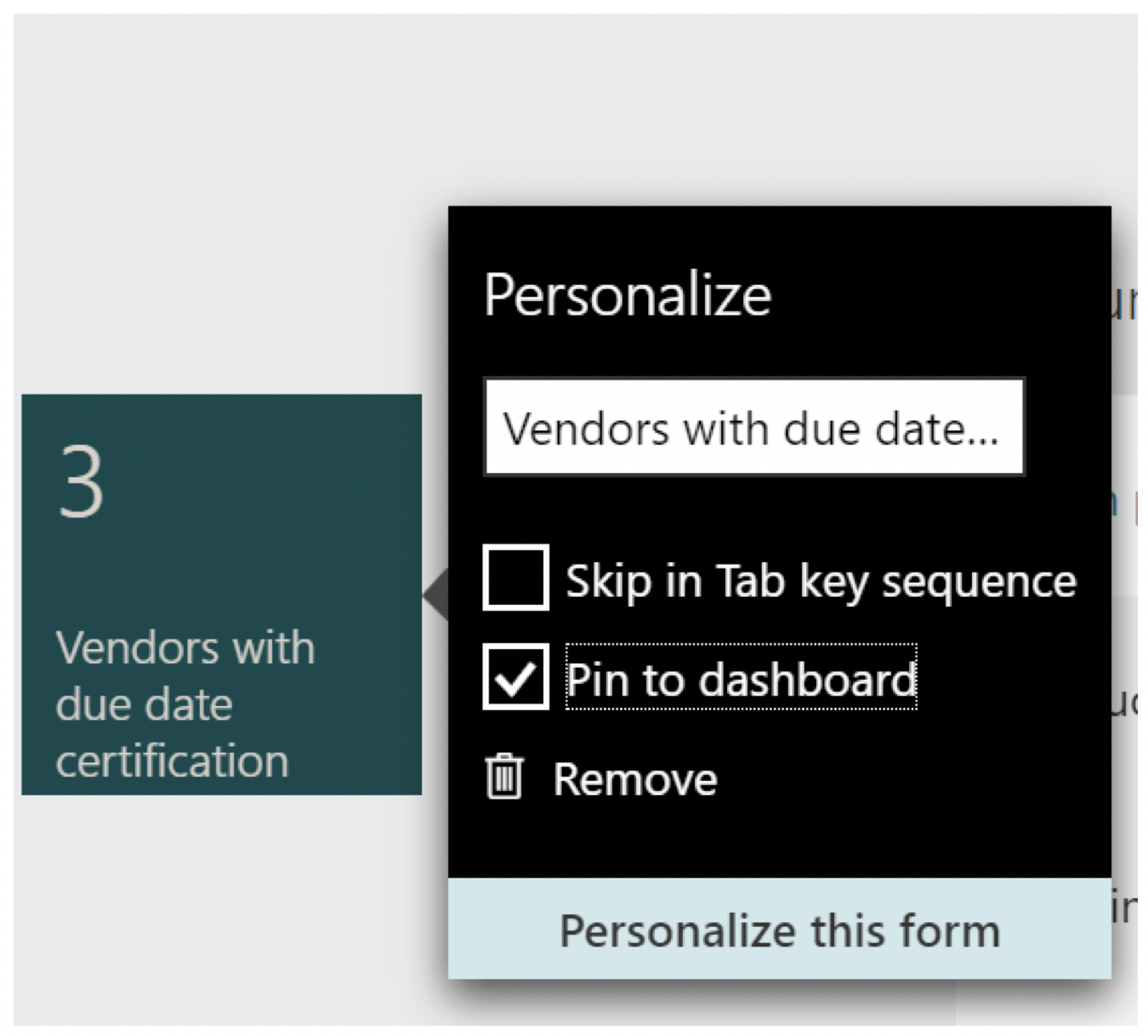Open the Vendors with due date certification tile
The image size is (1148, 1036).
pyautogui.click(x=222, y=595)
